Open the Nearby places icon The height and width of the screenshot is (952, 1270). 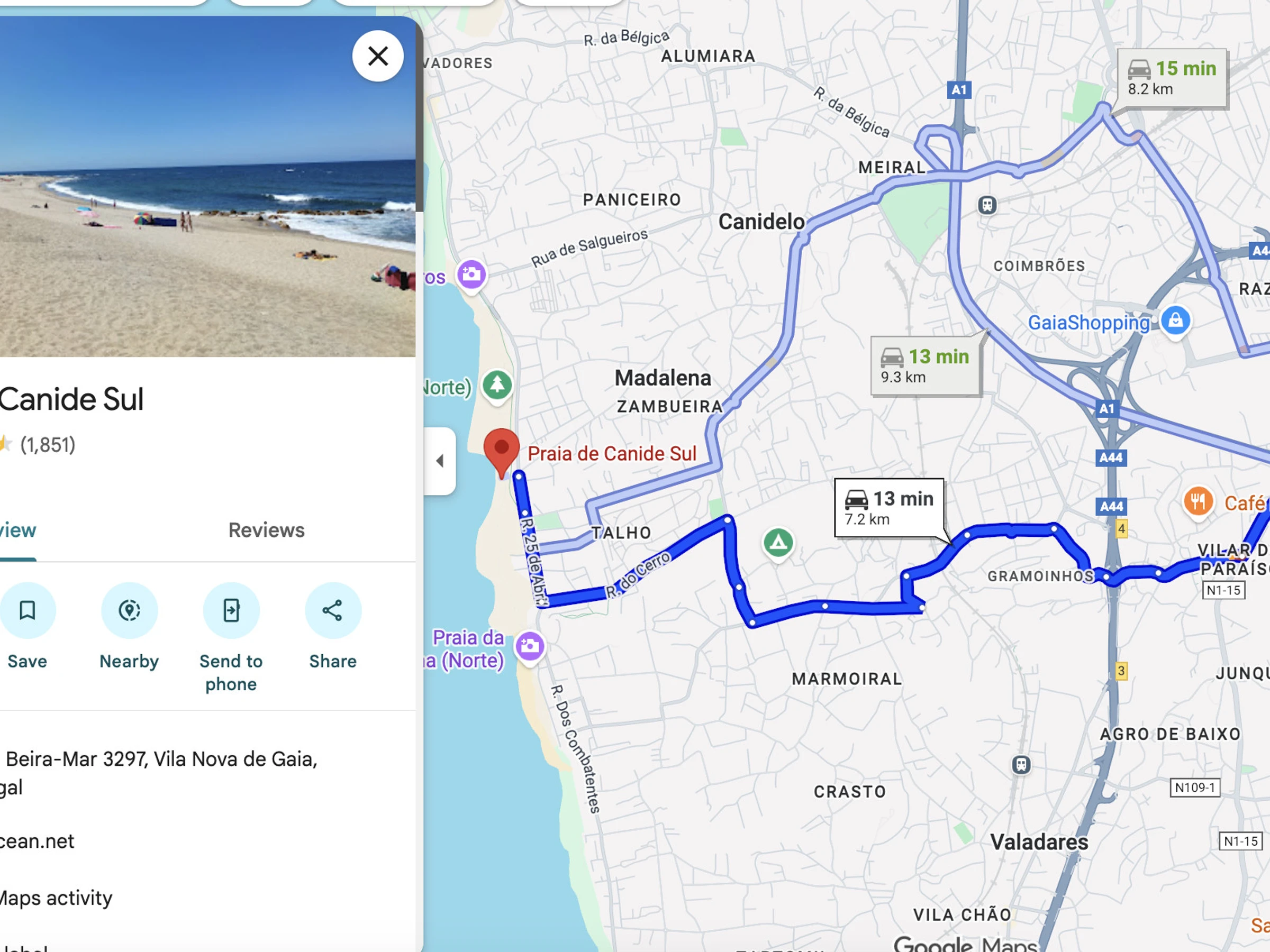(x=129, y=610)
